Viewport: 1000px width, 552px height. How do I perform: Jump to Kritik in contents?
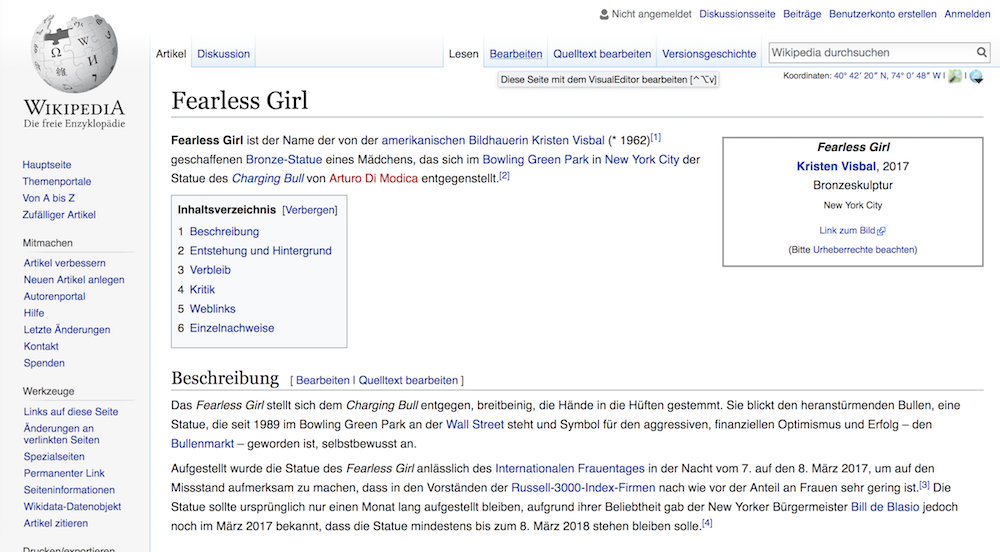202,289
